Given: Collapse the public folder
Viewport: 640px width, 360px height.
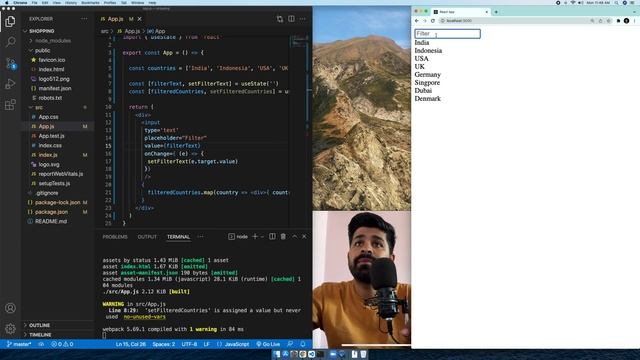Looking at the screenshot, I should pos(42,50).
